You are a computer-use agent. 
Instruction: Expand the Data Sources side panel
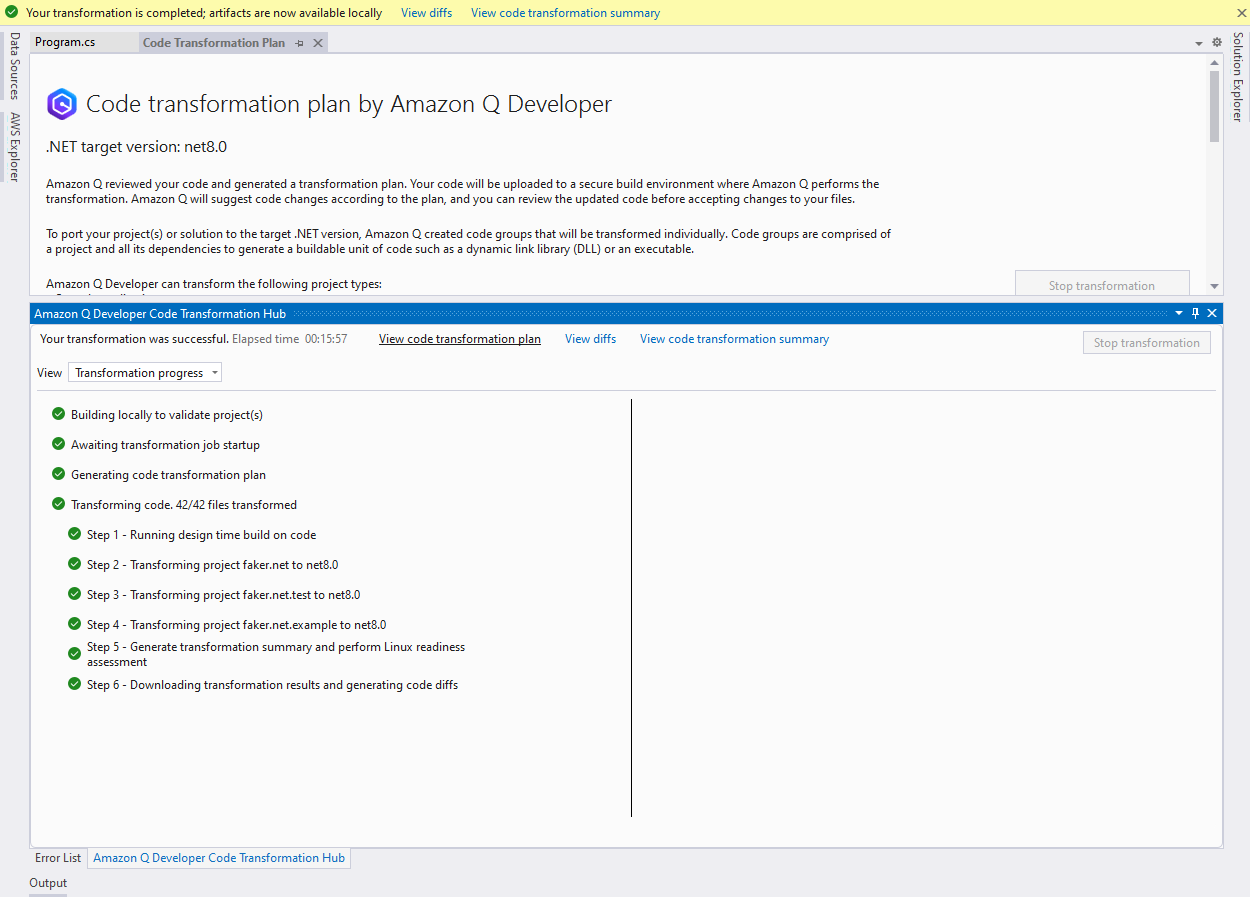14,66
